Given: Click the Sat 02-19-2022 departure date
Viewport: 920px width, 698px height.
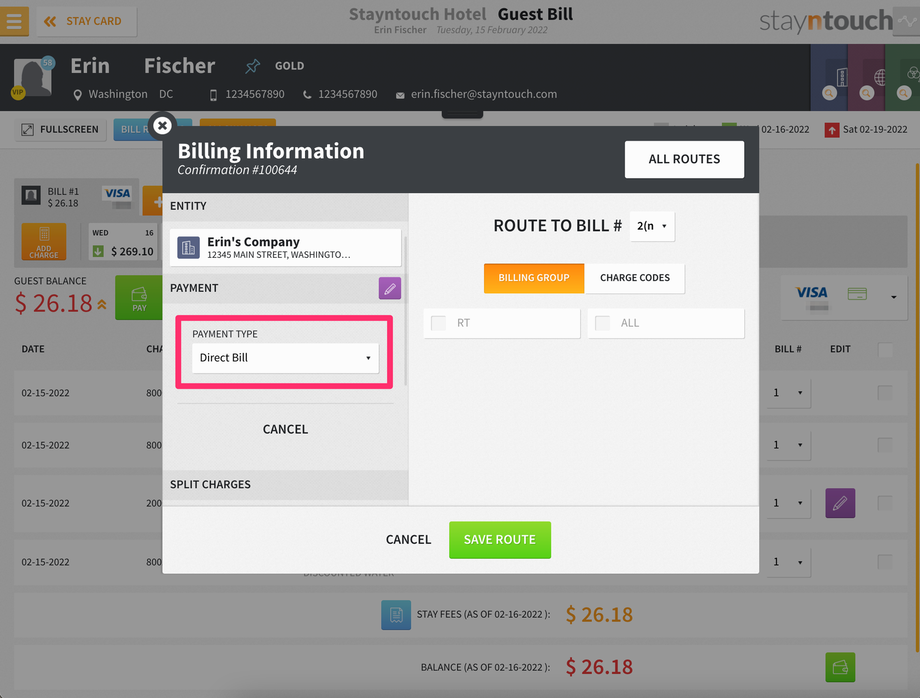Looking at the screenshot, I should pos(875,130).
